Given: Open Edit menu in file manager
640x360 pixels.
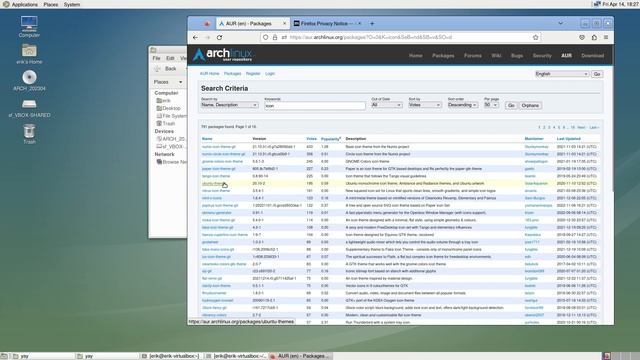Looking at the screenshot, I should (170, 58).
